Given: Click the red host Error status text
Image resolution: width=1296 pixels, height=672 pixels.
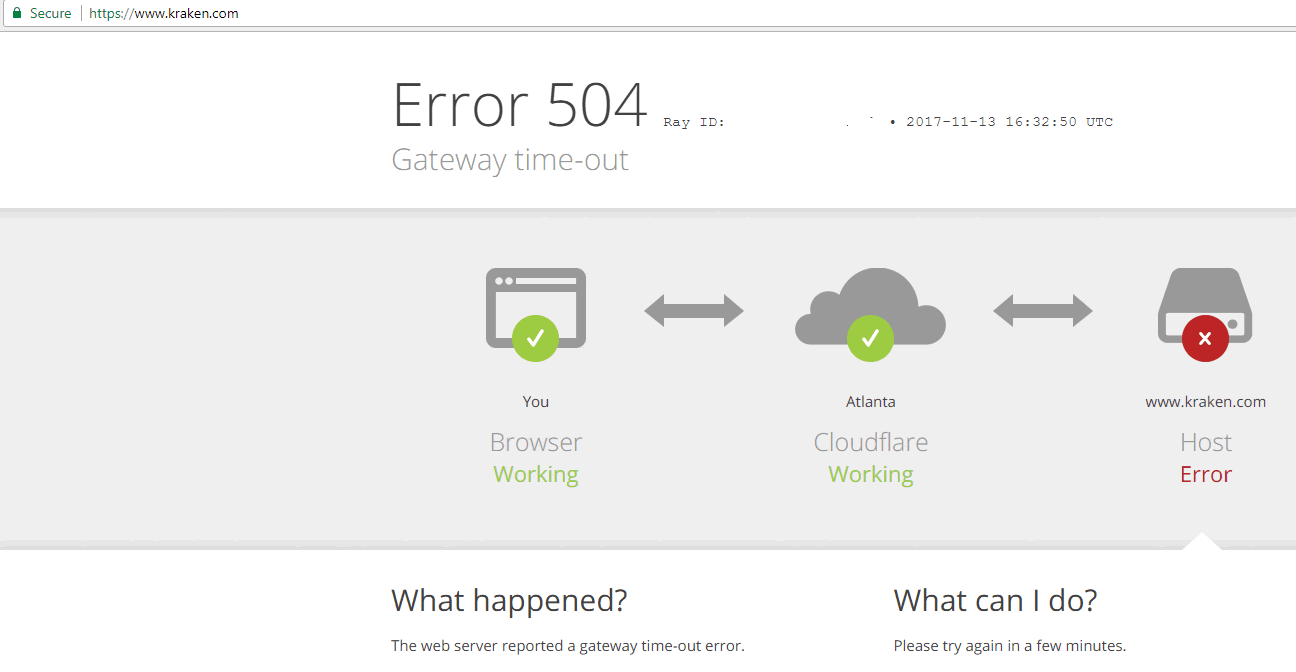Looking at the screenshot, I should (x=1206, y=474).
